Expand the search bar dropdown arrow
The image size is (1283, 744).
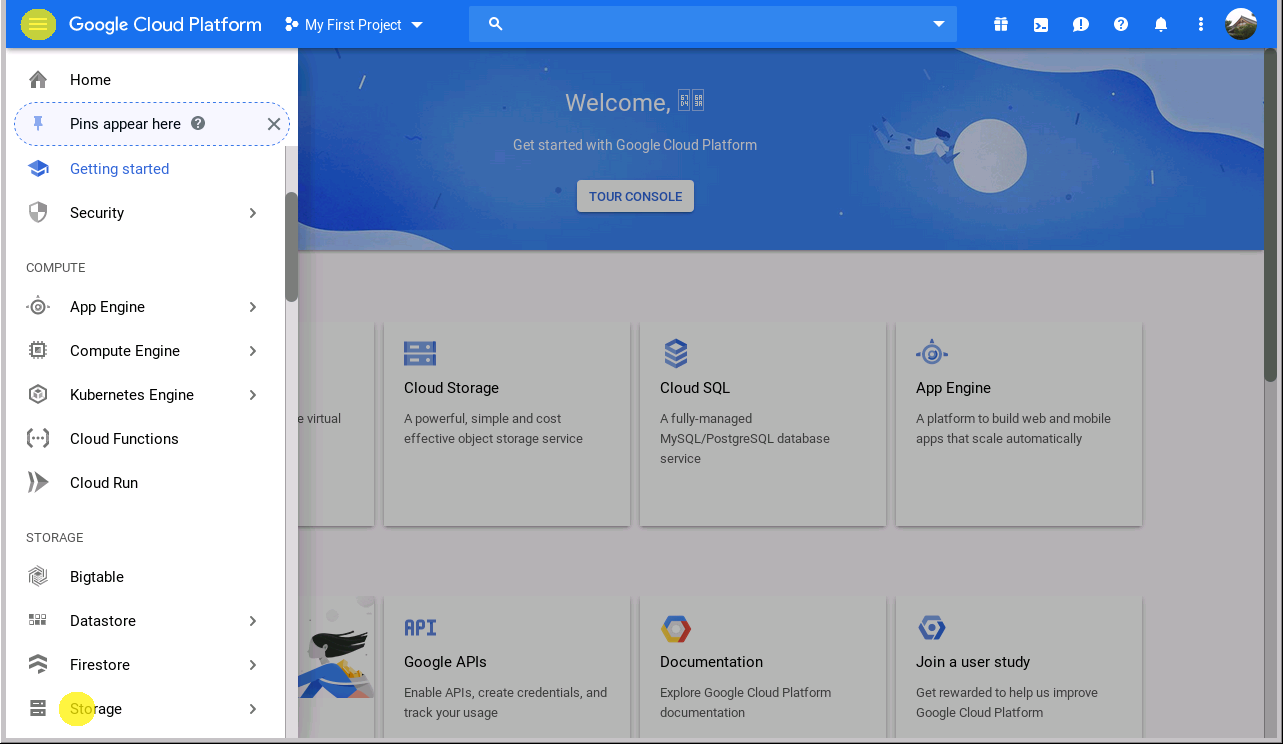coord(938,24)
